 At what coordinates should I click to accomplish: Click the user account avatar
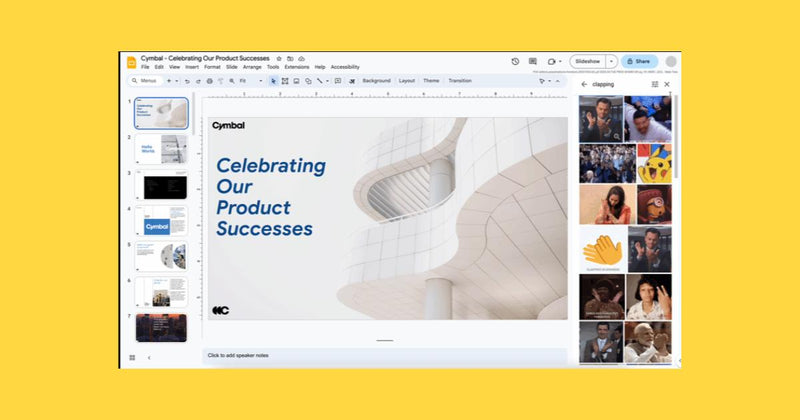(x=671, y=61)
